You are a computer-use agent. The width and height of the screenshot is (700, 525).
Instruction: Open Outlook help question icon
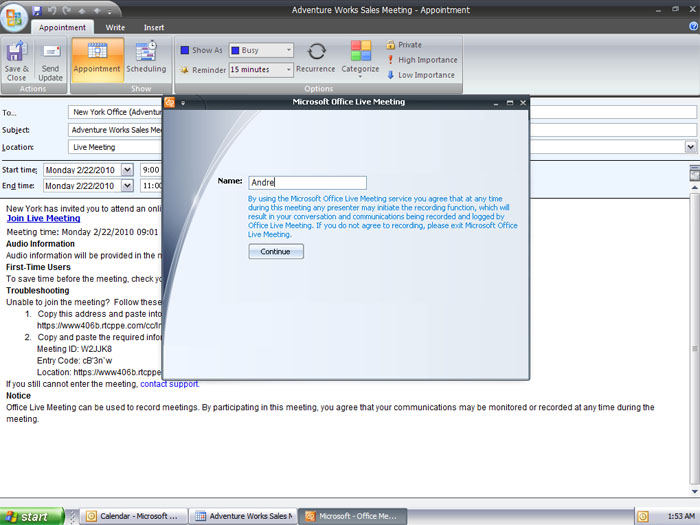point(694,27)
